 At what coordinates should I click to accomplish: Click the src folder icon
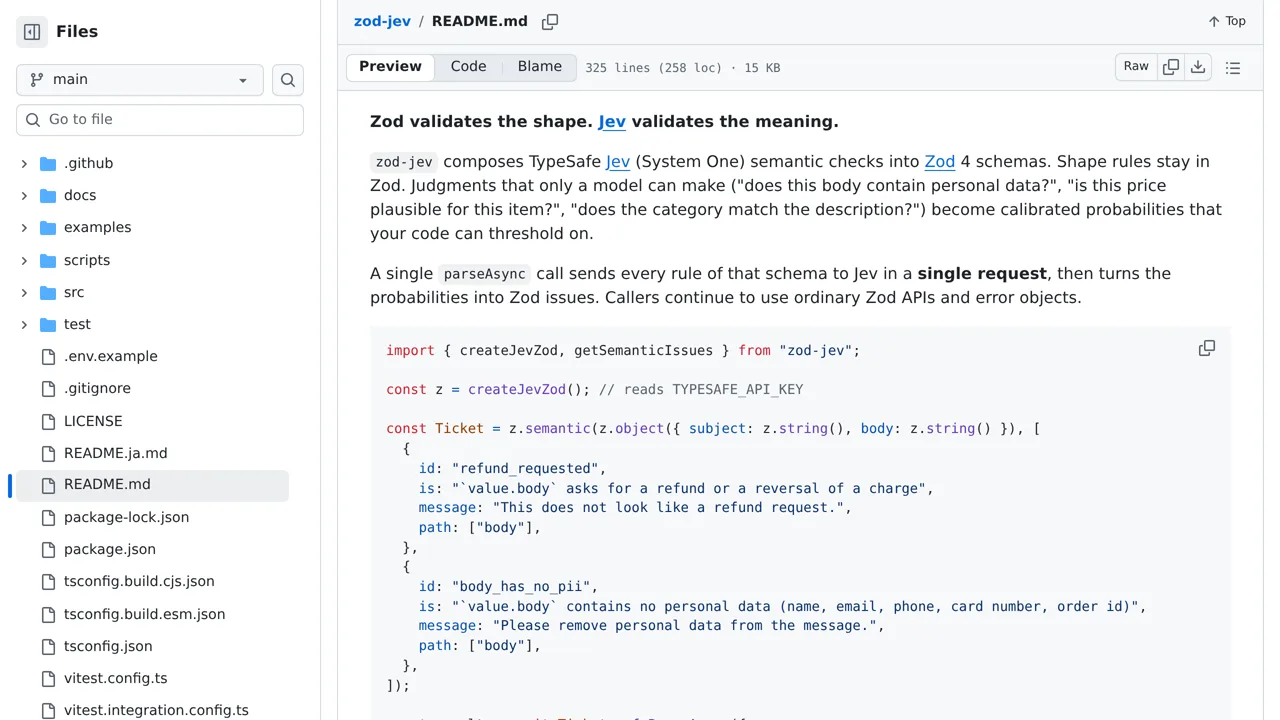point(48,292)
